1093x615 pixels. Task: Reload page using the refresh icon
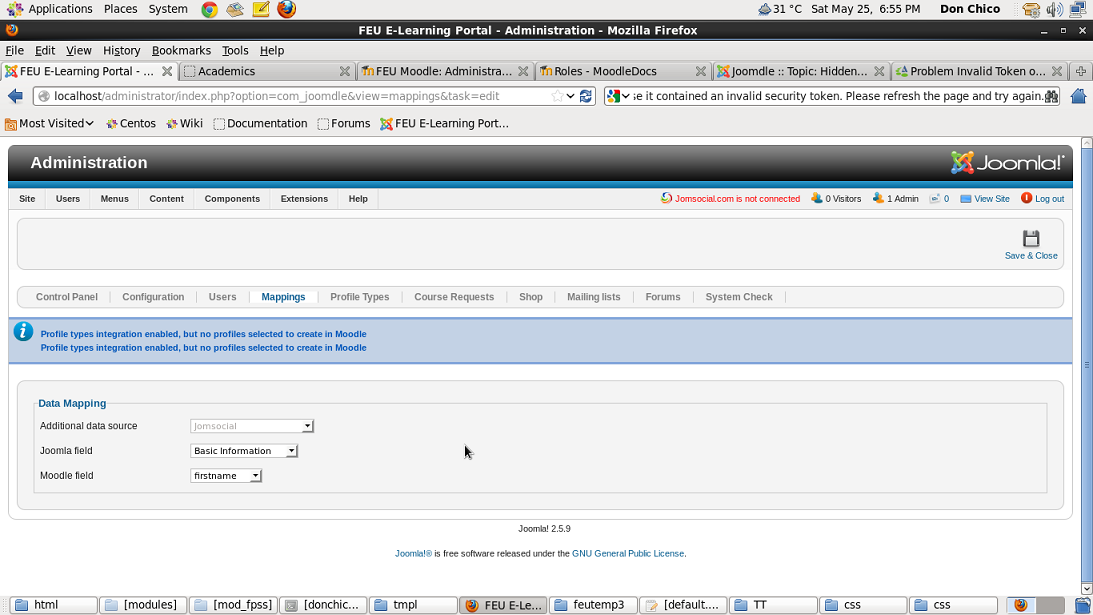tap(586, 96)
